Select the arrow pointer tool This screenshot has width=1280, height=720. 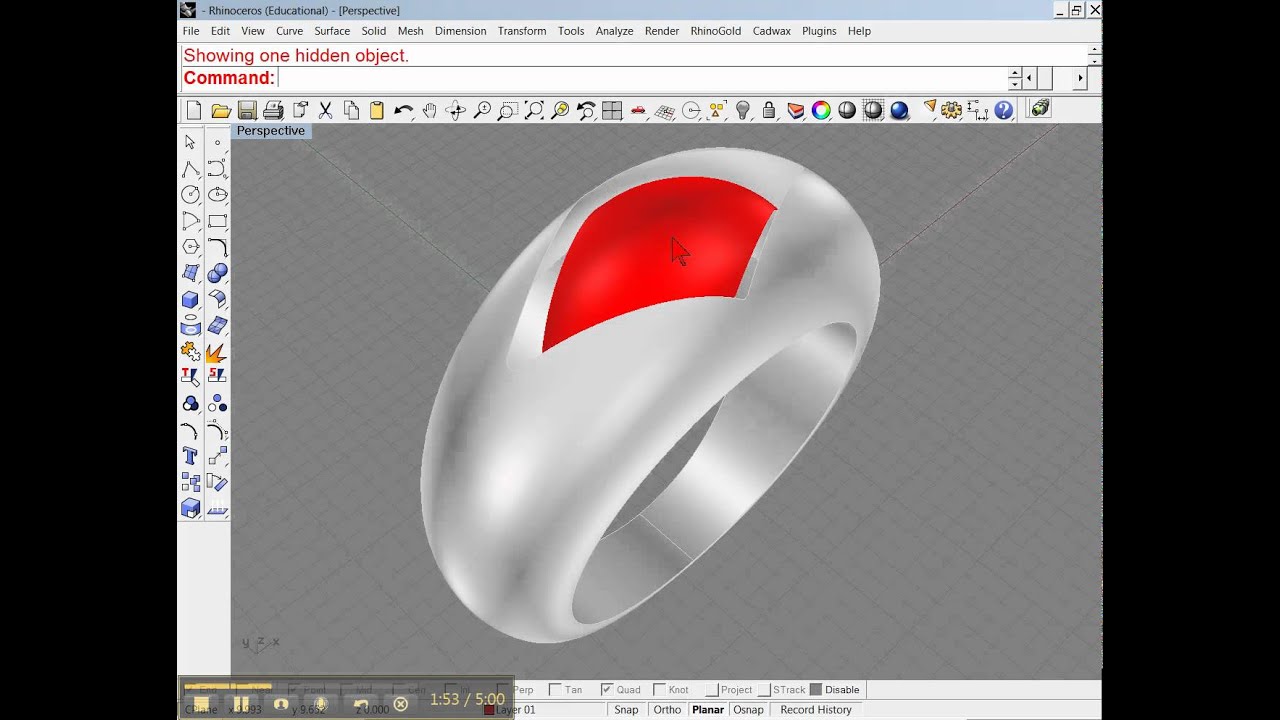point(190,142)
